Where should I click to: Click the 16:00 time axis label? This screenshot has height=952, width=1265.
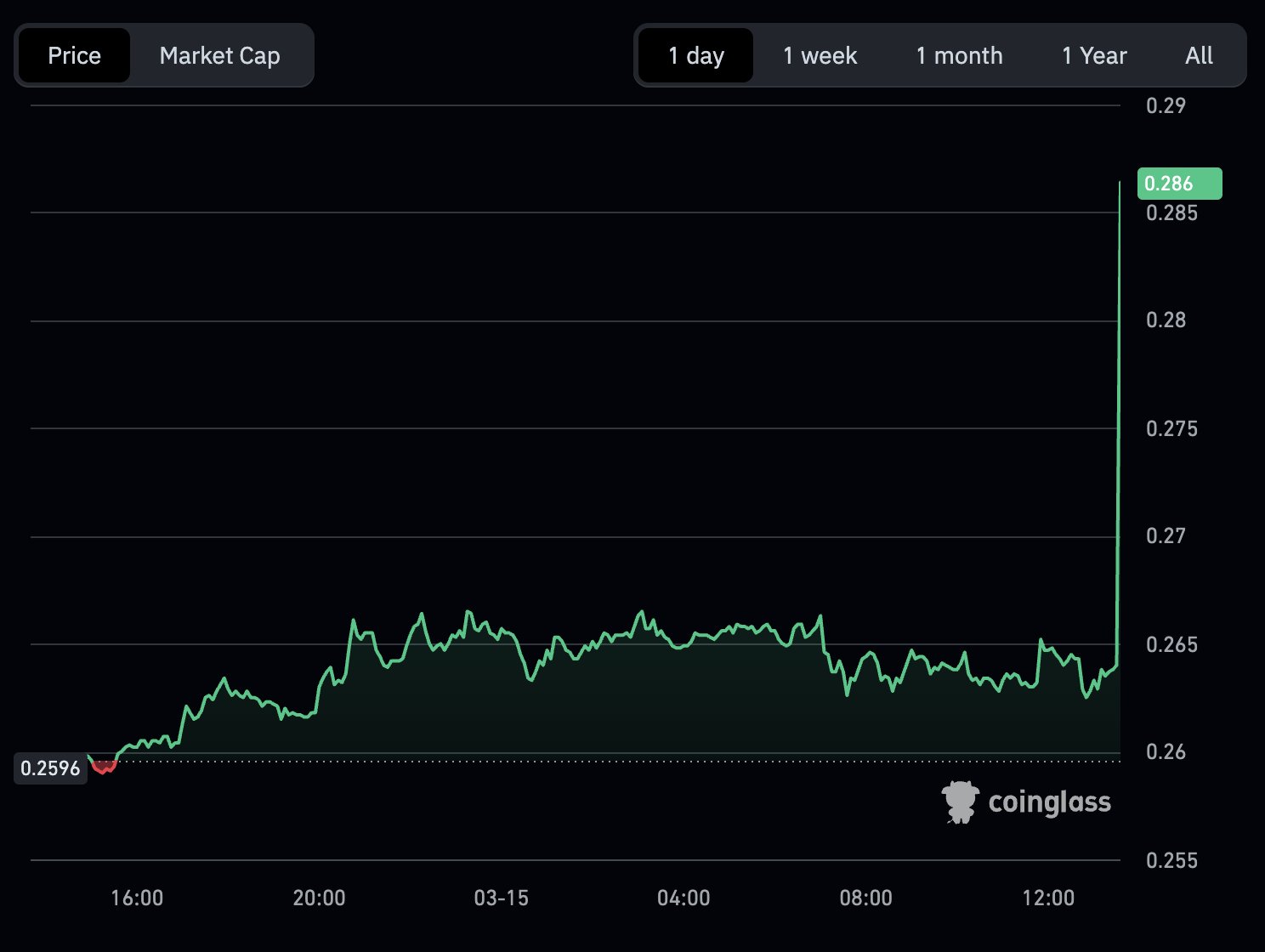pos(137,898)
